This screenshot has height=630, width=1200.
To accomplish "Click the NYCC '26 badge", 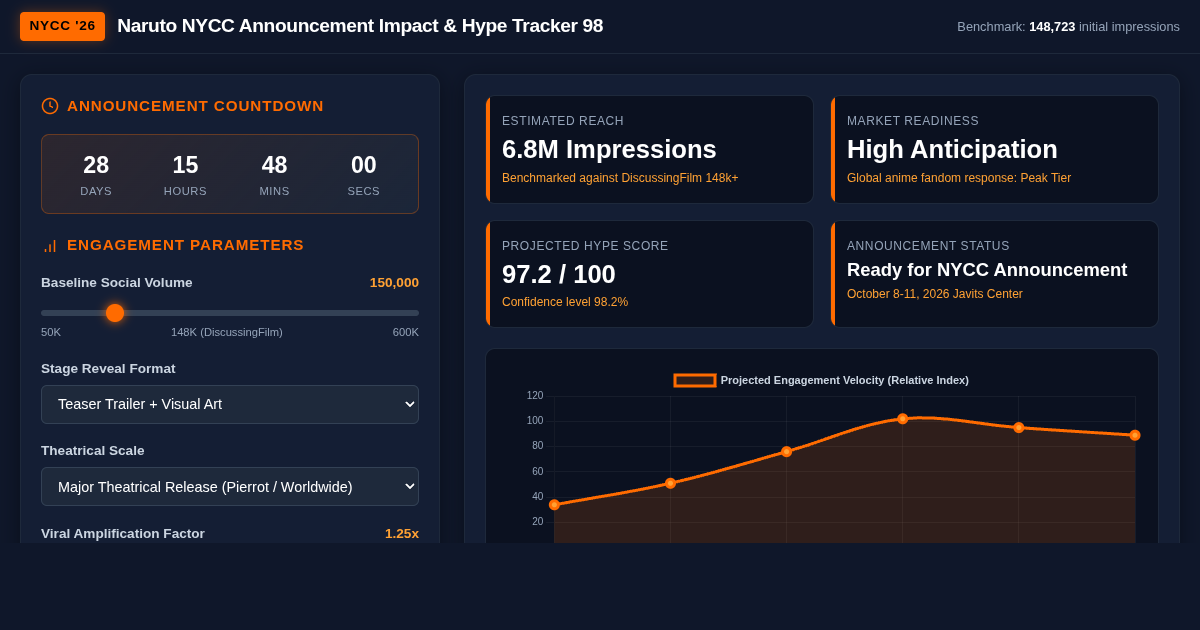I will 62,26.
